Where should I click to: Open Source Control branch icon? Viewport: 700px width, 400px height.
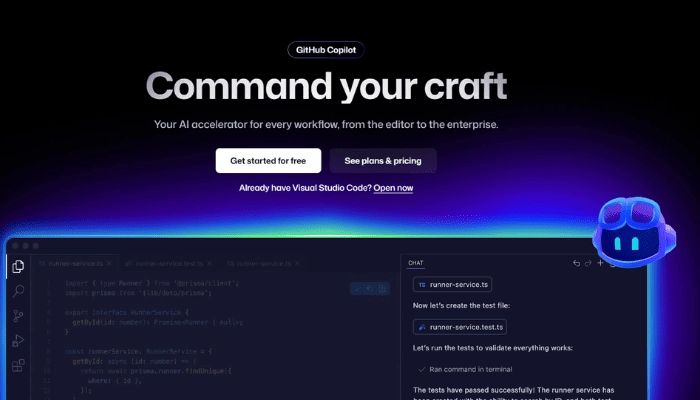[x=18, y=316]
